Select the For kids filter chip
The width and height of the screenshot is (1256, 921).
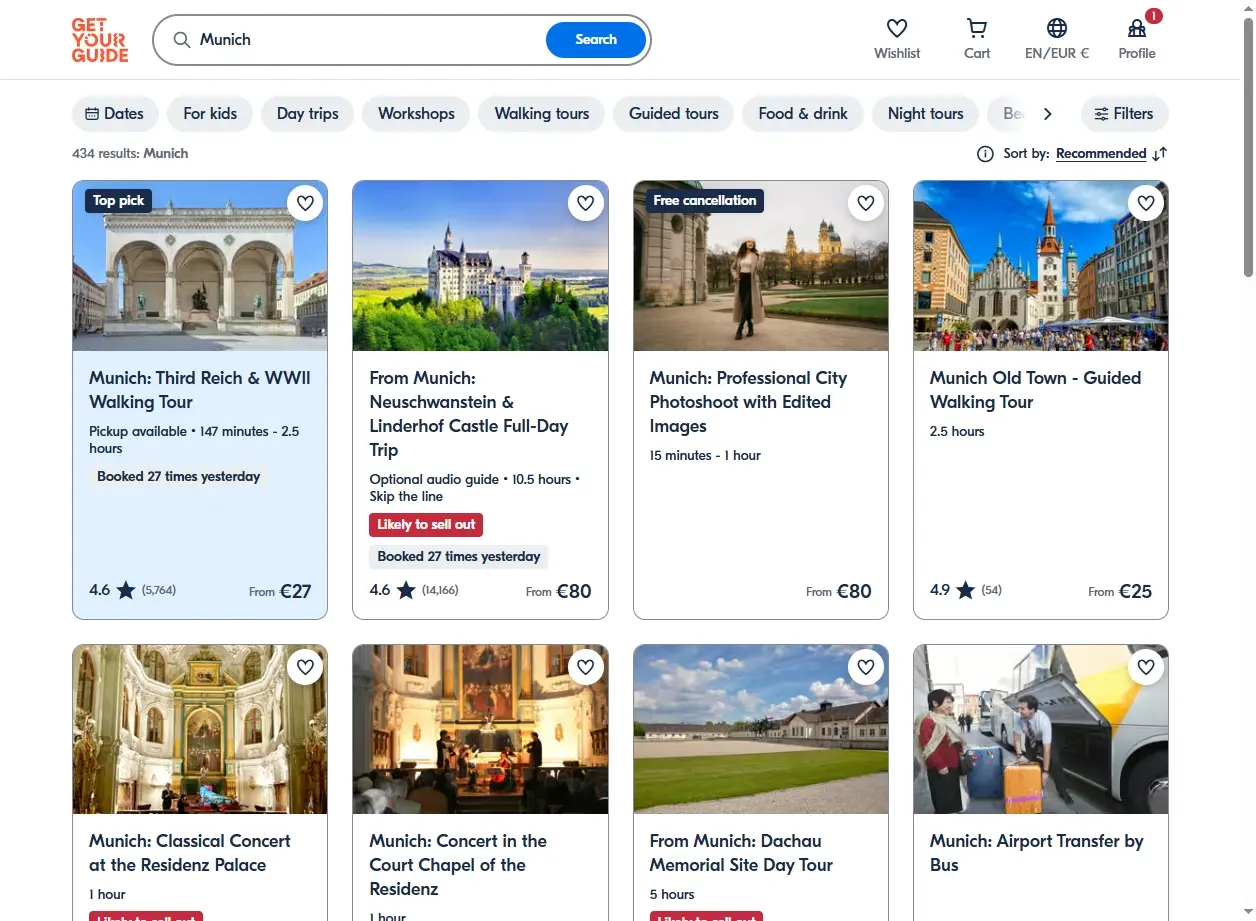click(x=210, y=114)
